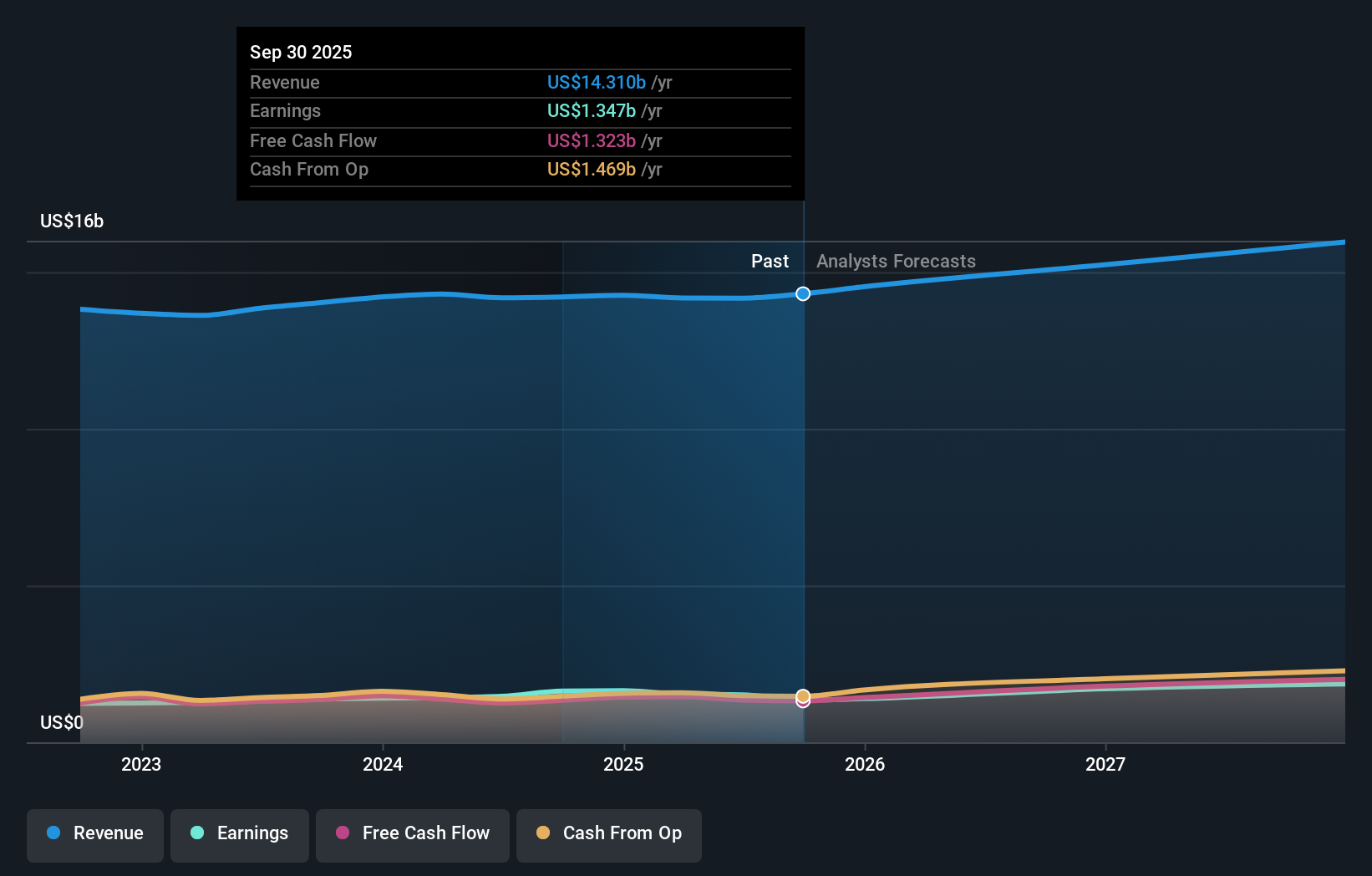The height and width of the screenshot is (876, 1372).
Task: Click the US$16b axis gridline label
Action: pyautogui.click(x=71, y=221)
